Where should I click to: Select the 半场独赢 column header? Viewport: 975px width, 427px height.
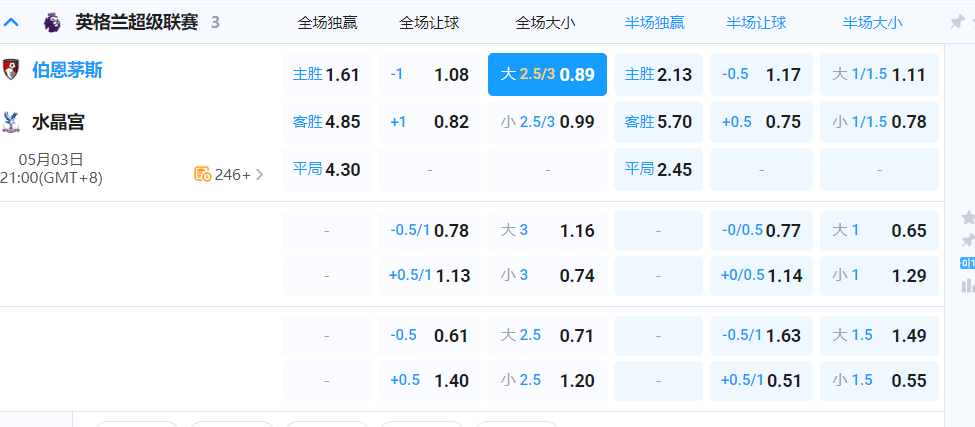click(x=655, y=24)
